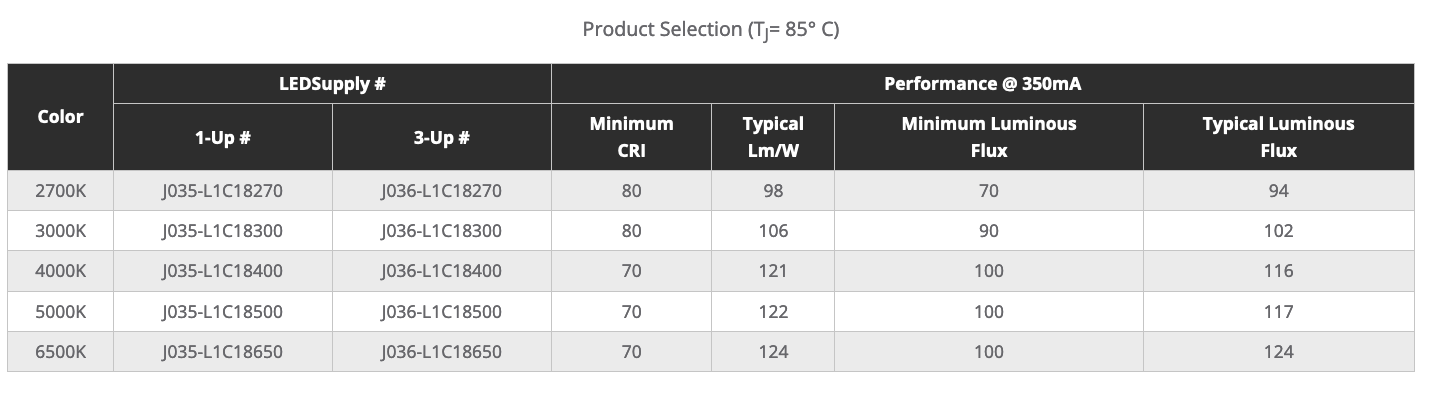Click the J036-L1C18400 part number
Screen dimensions: 1446x394
(x=441, y=271)
